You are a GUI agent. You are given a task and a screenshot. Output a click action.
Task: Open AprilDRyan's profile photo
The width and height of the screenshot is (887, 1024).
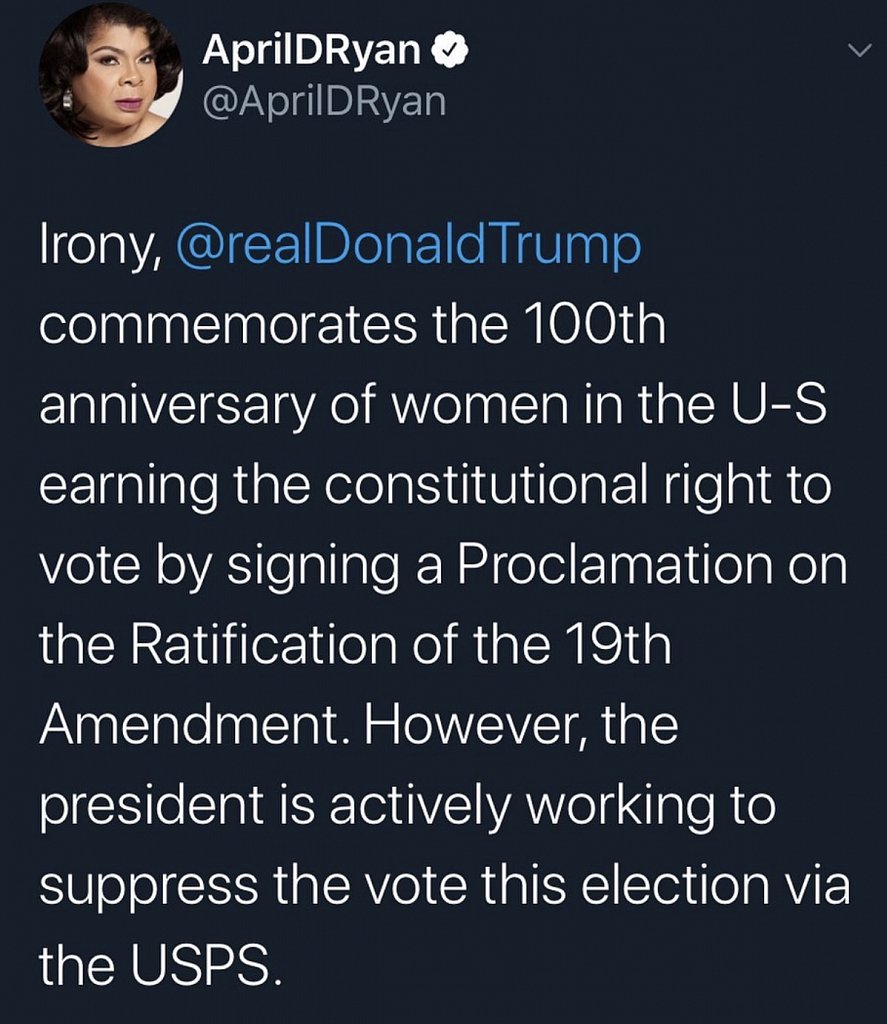point(110,76)
